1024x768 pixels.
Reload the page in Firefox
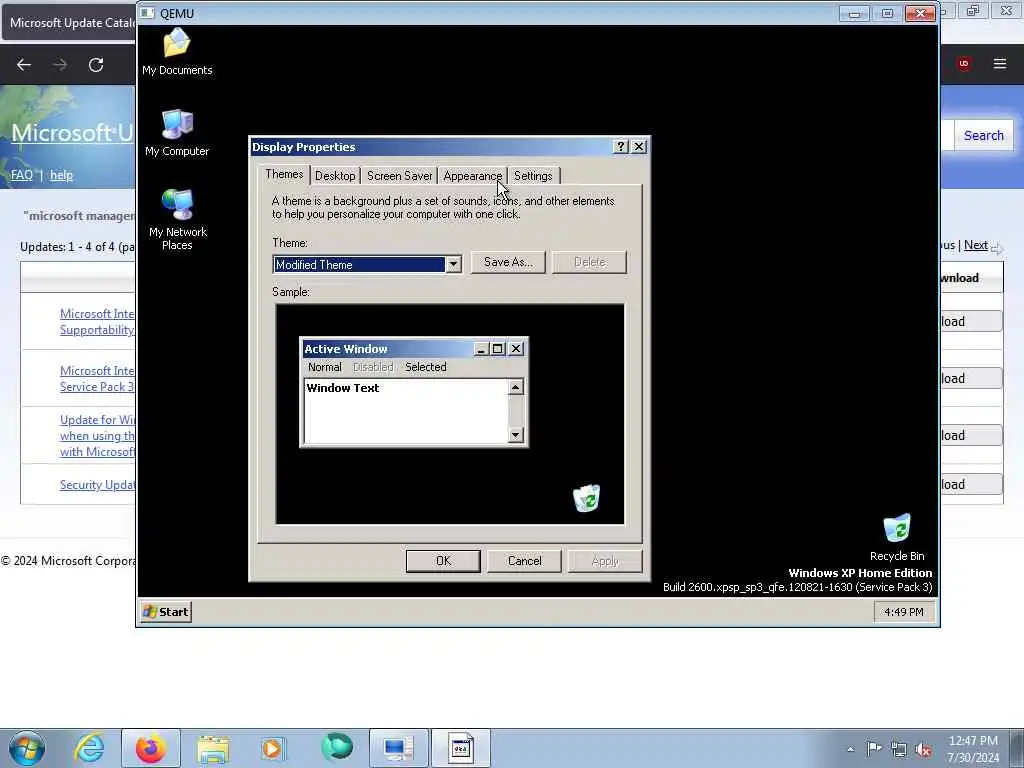[x=96, y=65]
